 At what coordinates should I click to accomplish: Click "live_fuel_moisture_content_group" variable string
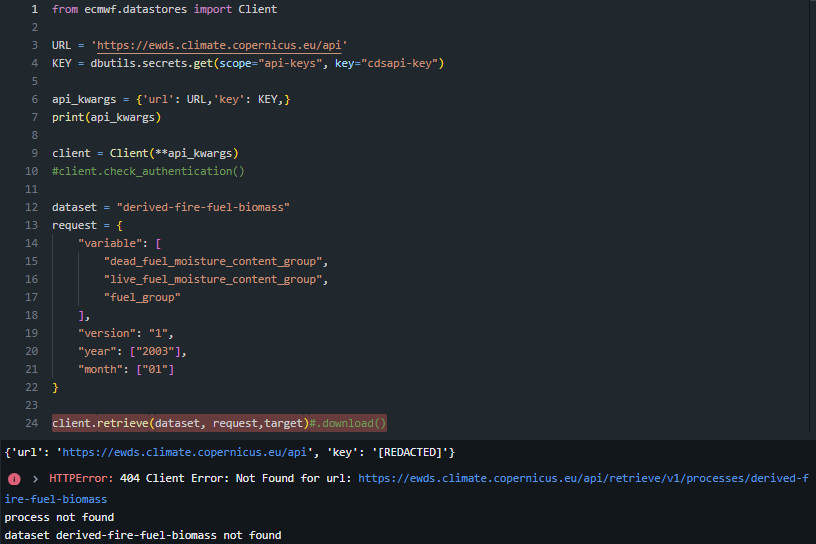click(x=215, y=279)
